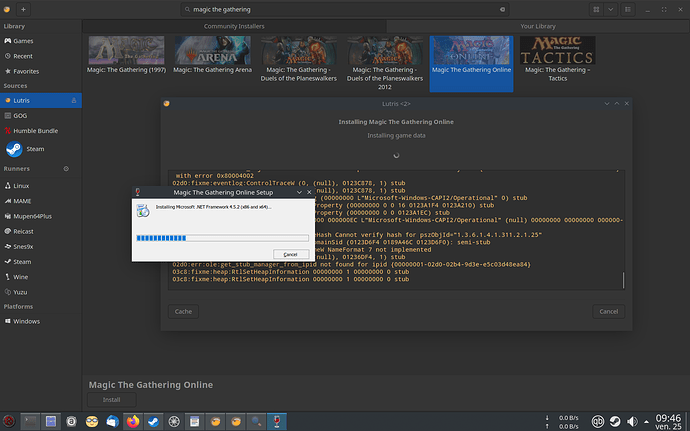690x431 pixels.
Task: Select the Yuzu runner
Action: pos(40,292)
